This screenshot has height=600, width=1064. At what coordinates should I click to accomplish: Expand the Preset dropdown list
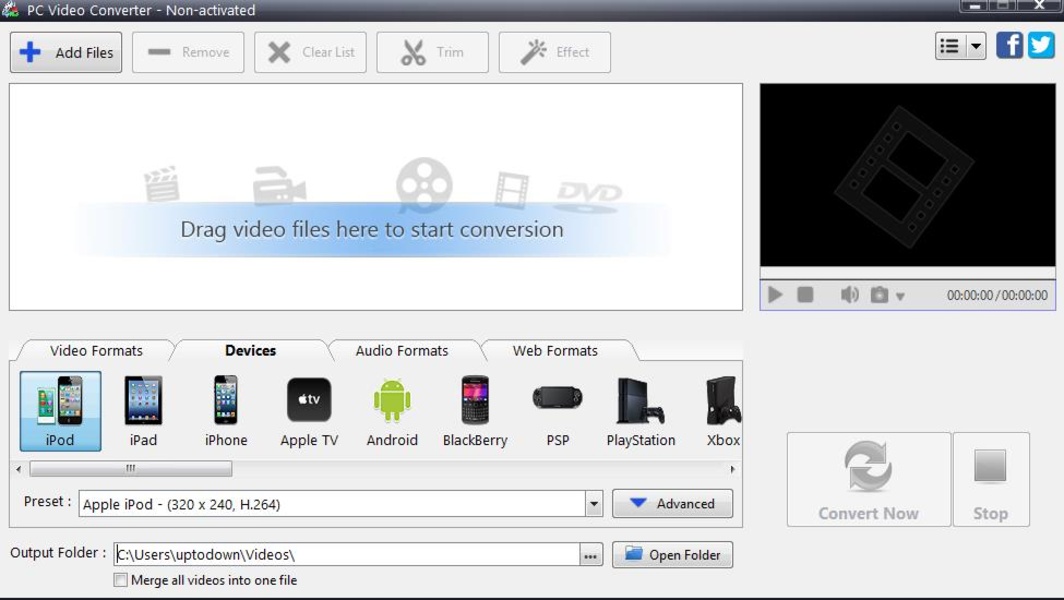tap(594, 504)
